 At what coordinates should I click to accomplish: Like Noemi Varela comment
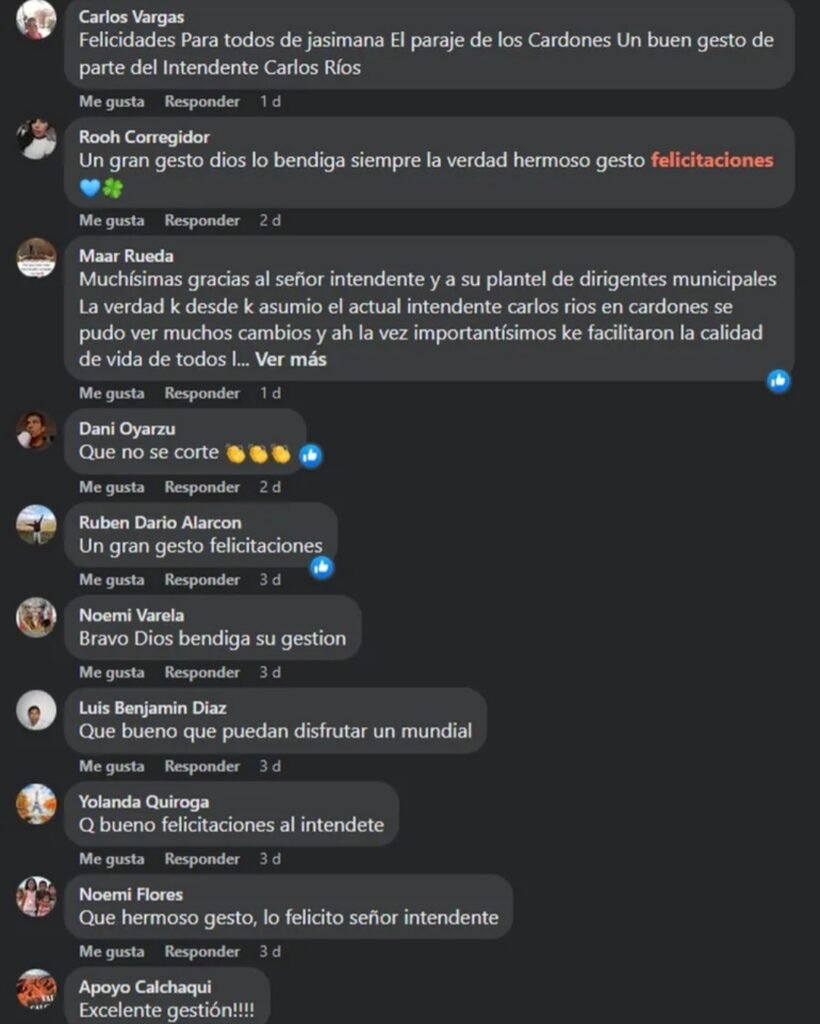(112, 673)
